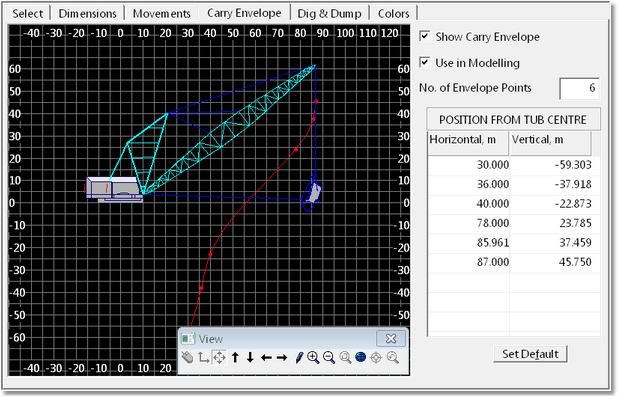
Task: Select vertical cell 37.459
Action: coord(555,243)
